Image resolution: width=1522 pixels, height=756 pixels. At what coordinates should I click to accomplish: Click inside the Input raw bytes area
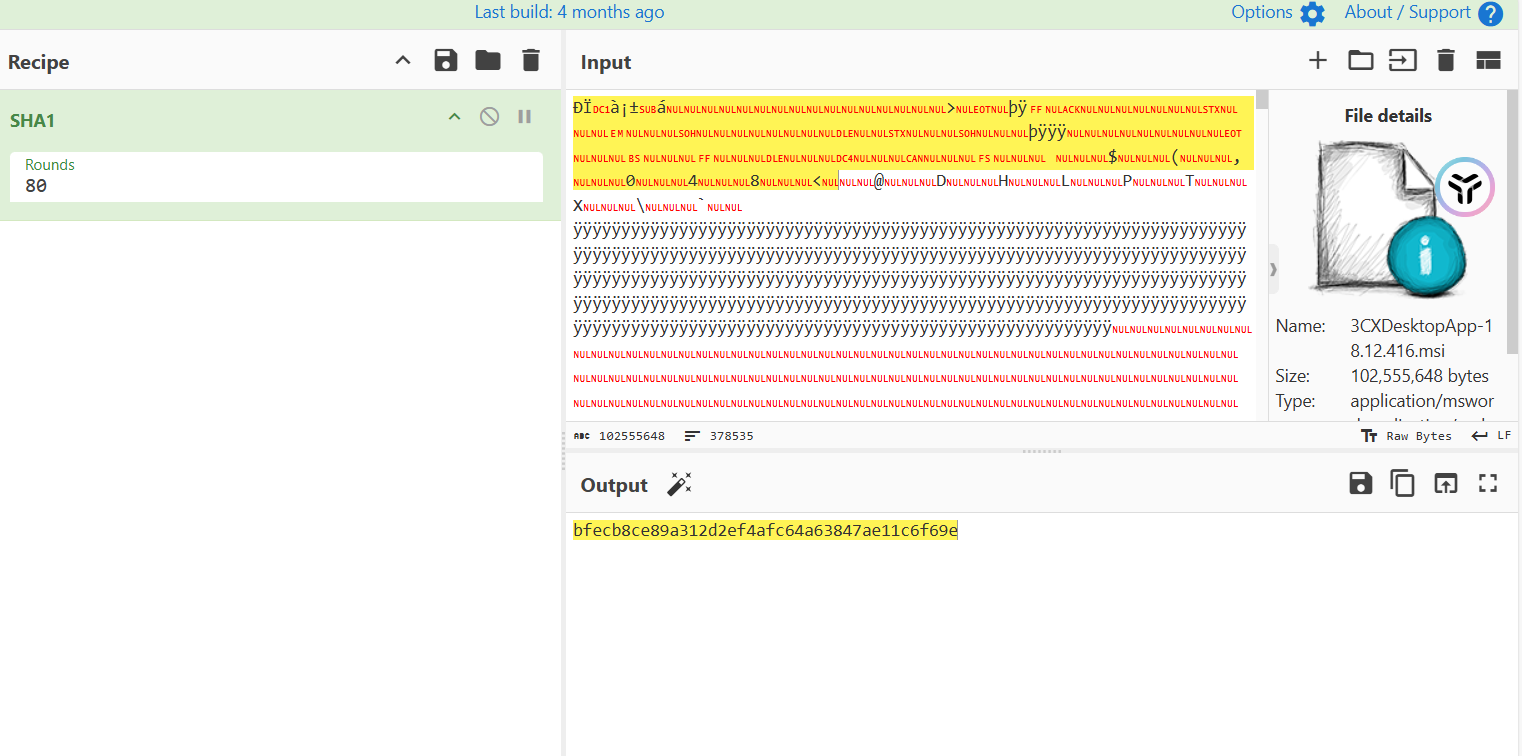(913, 255)
